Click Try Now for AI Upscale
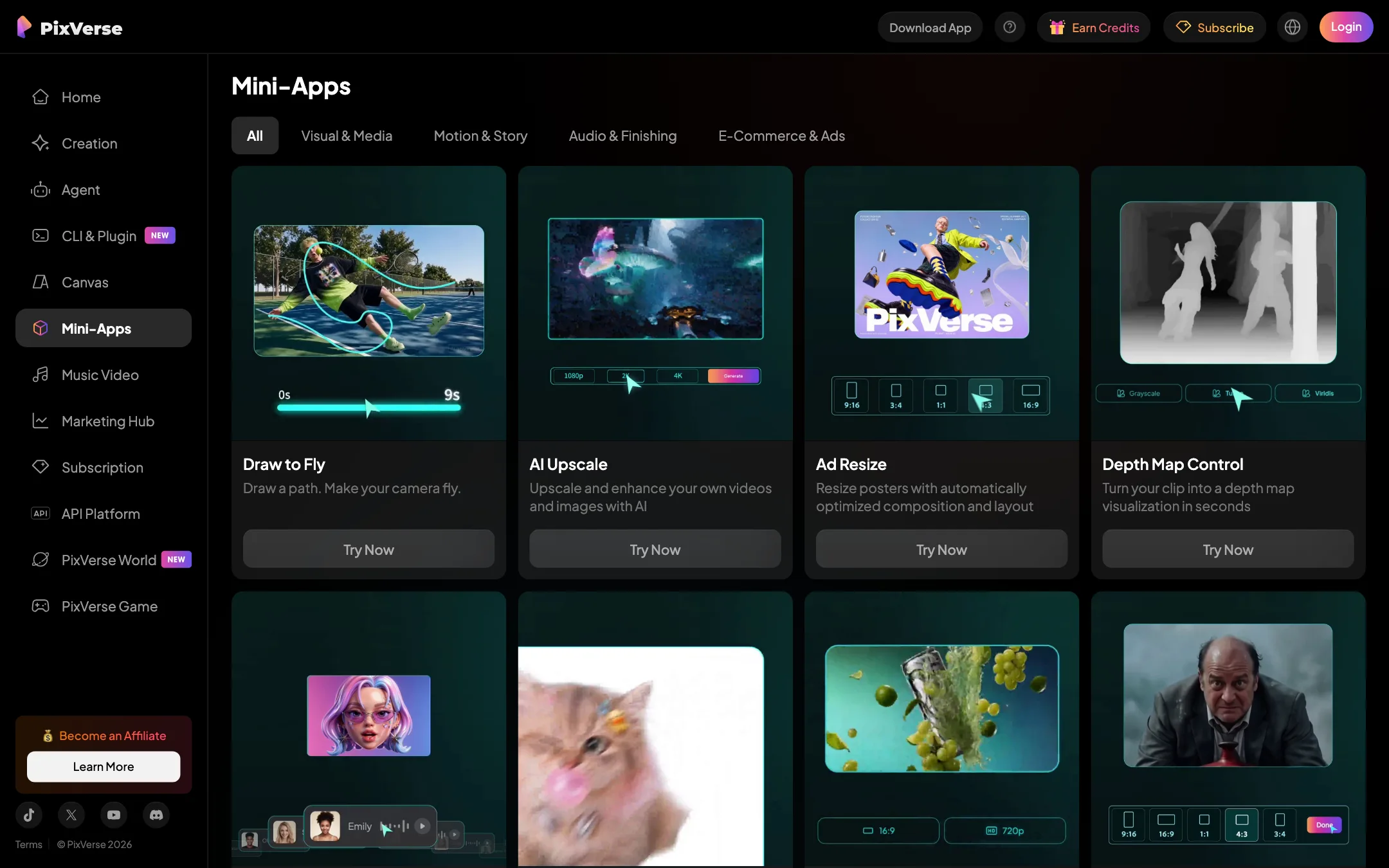 click(x=655, y=550)
